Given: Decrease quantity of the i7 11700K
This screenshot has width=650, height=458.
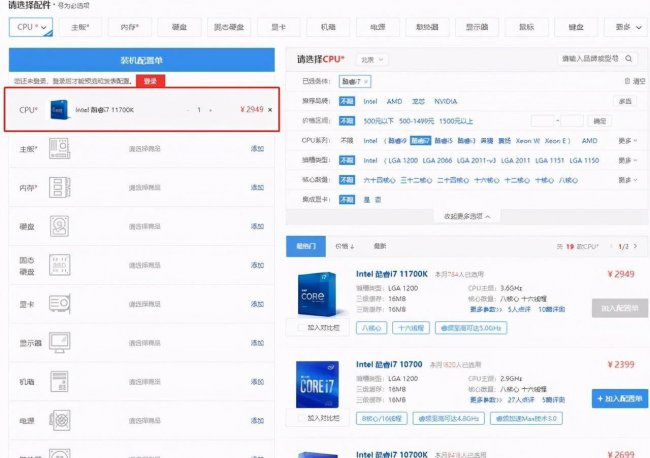Looking at the screenshot, I should (x=188, y=110).
